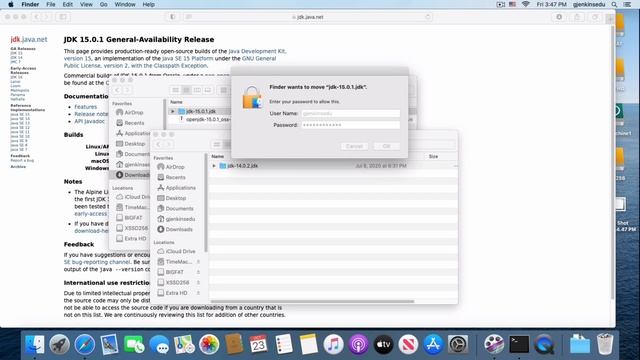
Task: Open Maps app in the Dock
Action: tap(184, 344)
